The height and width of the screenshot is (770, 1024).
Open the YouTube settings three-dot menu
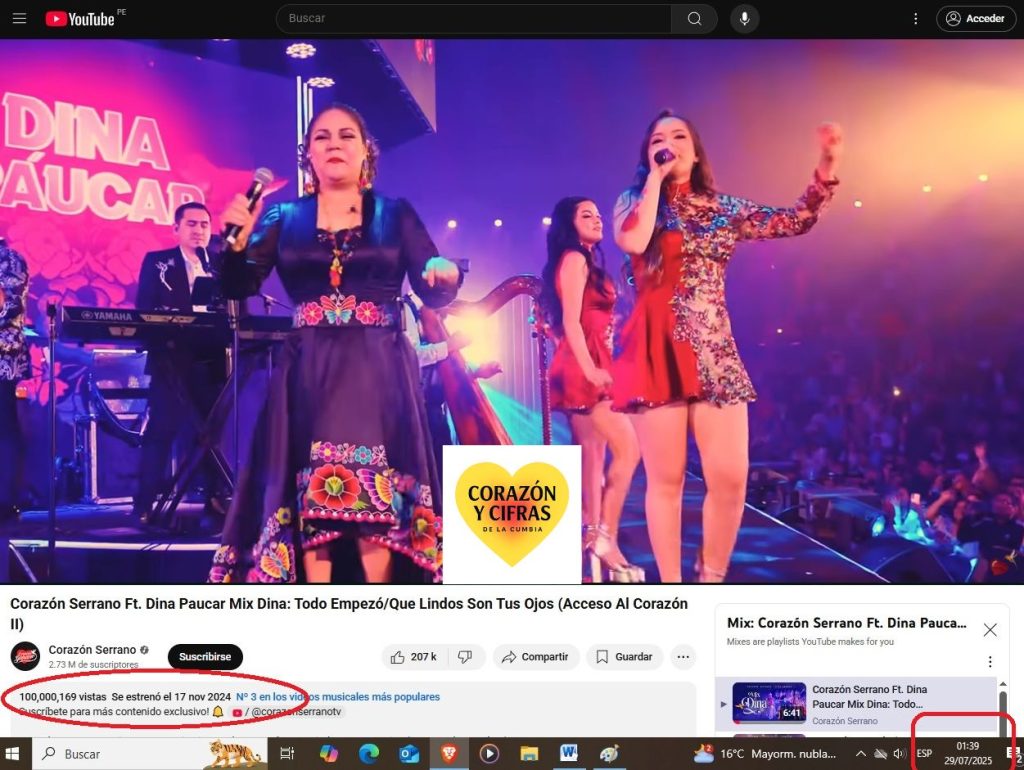(x=915, y=19)
